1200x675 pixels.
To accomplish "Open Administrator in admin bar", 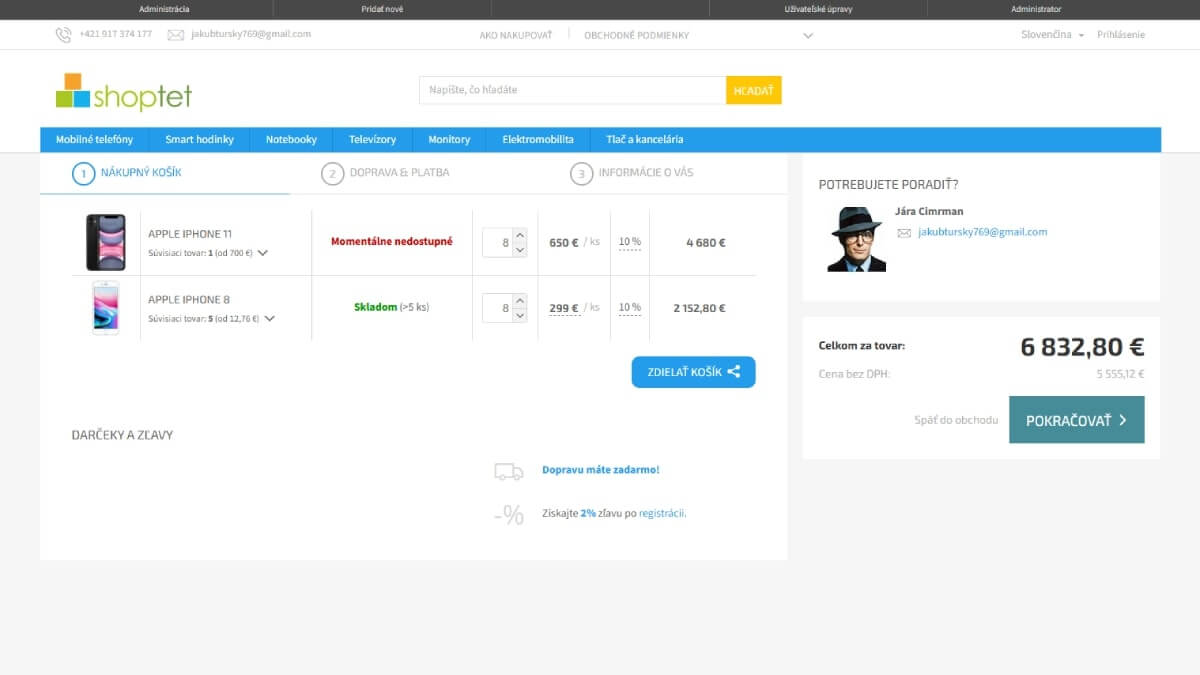I will pyautogui.click(x=1036, y=9).
